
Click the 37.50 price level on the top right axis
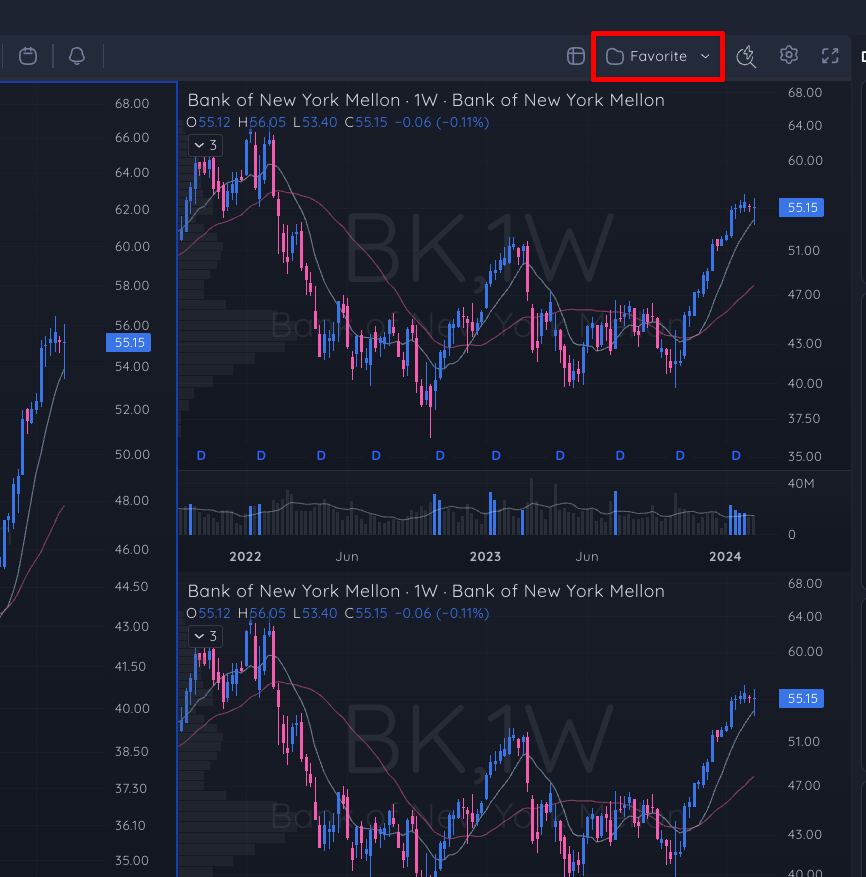804,419
